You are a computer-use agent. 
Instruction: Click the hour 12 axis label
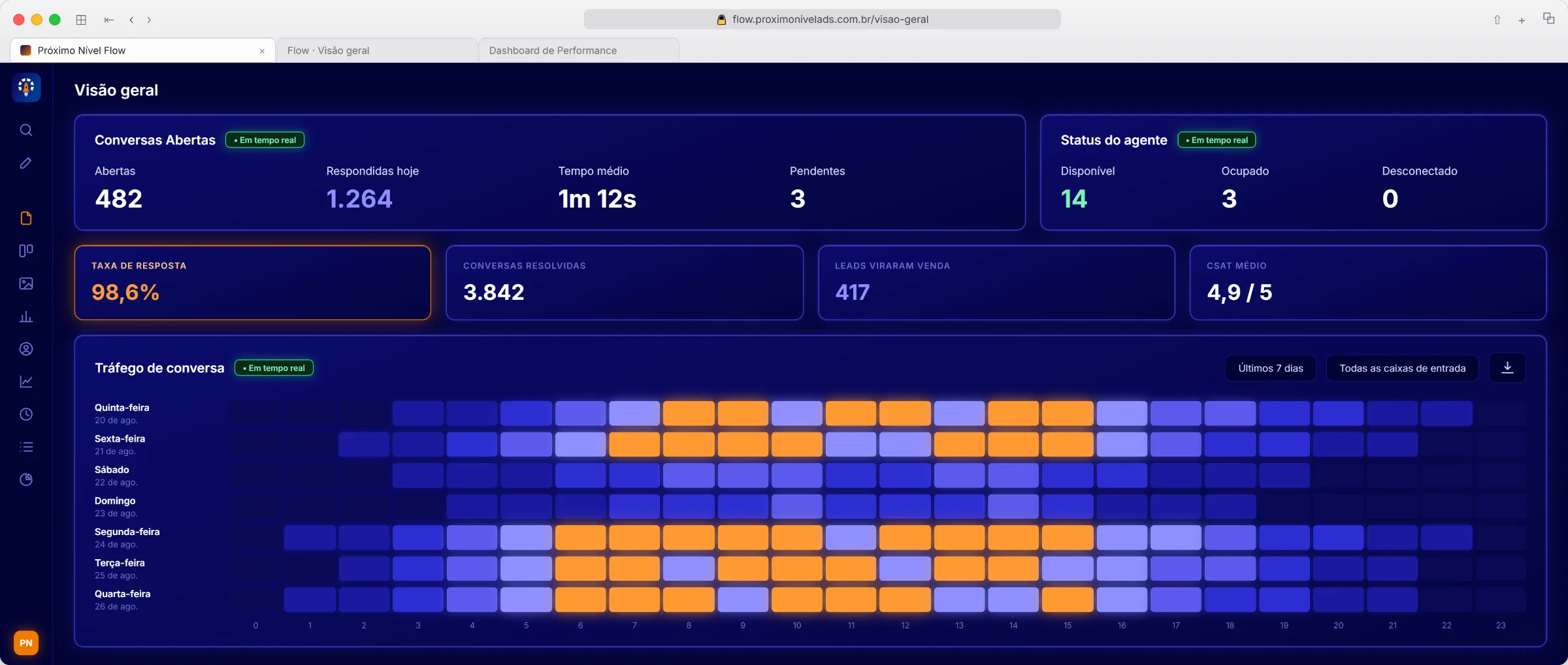click(x=905, y=625)
